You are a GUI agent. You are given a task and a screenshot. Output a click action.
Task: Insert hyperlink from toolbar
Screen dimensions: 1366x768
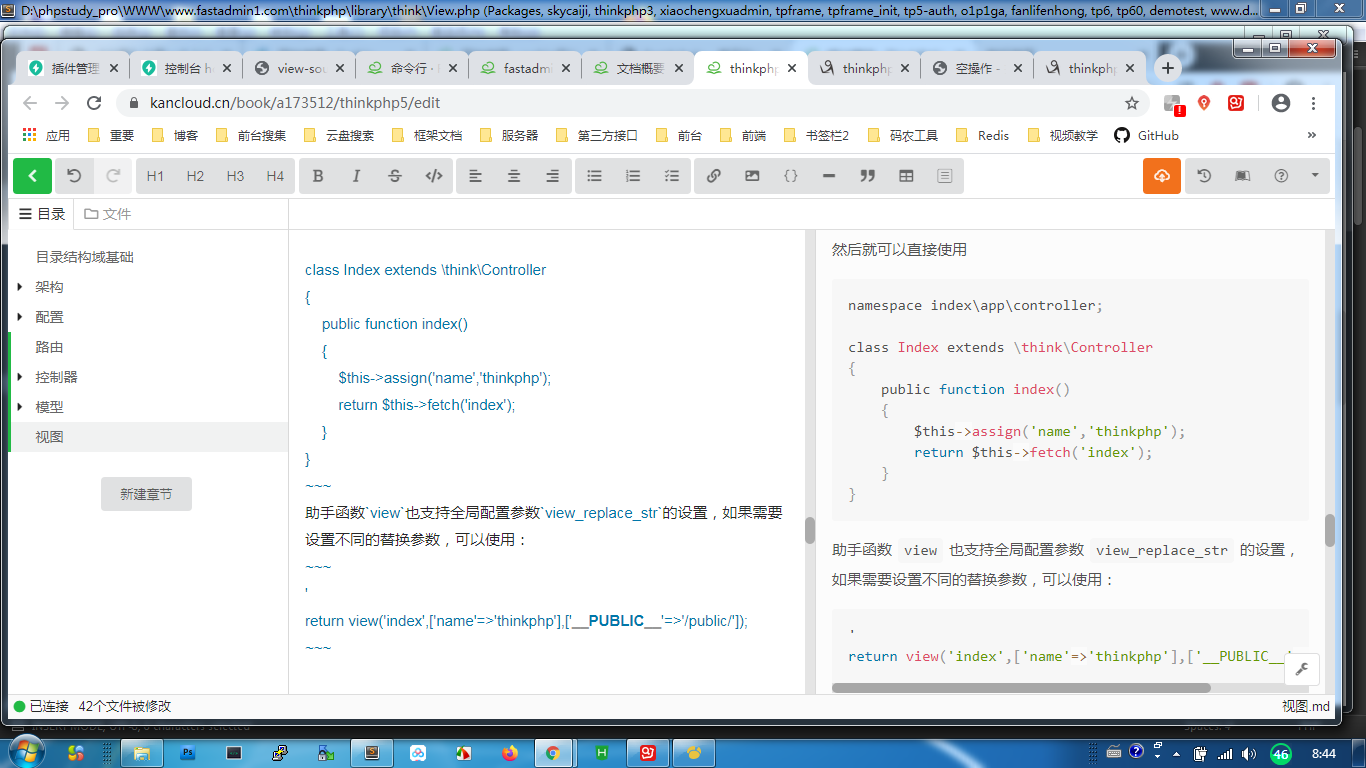coord(714,176)
